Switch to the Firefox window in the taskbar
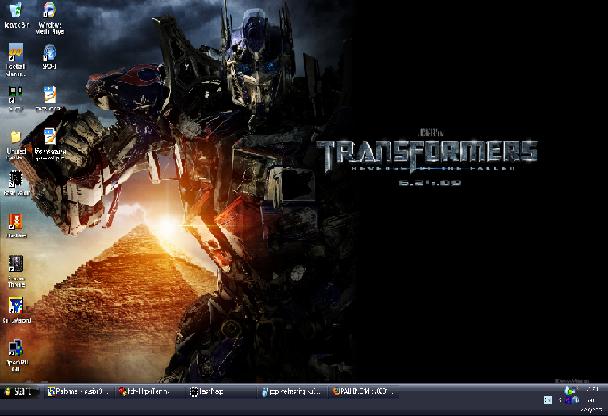The height and width of the screenshot is (416, 608). point(363,392)
